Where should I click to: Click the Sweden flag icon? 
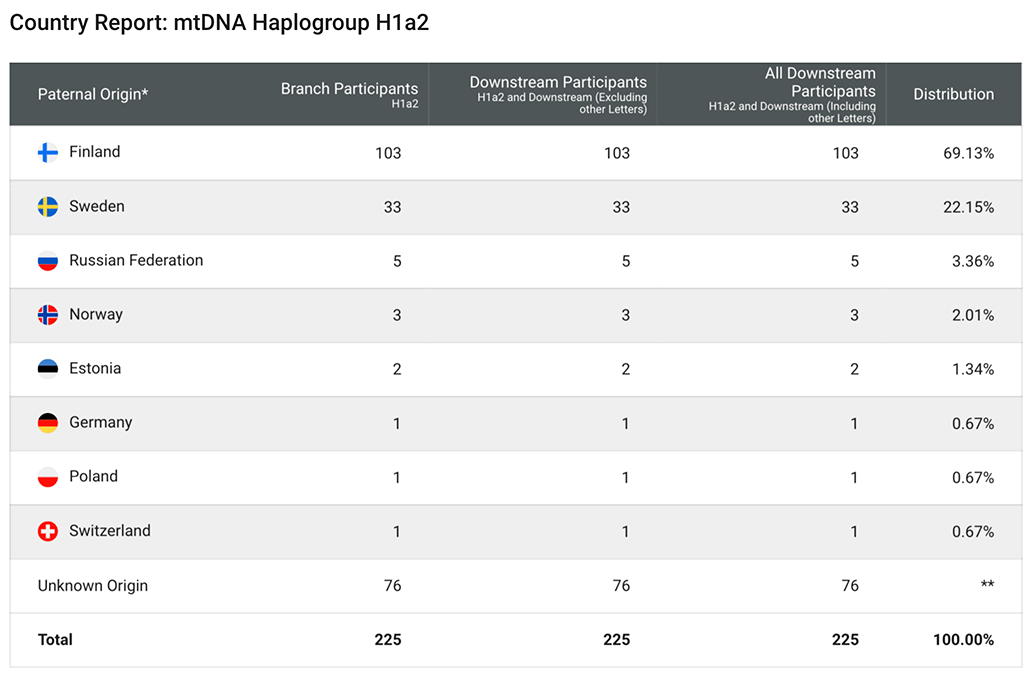click(47, 207)
